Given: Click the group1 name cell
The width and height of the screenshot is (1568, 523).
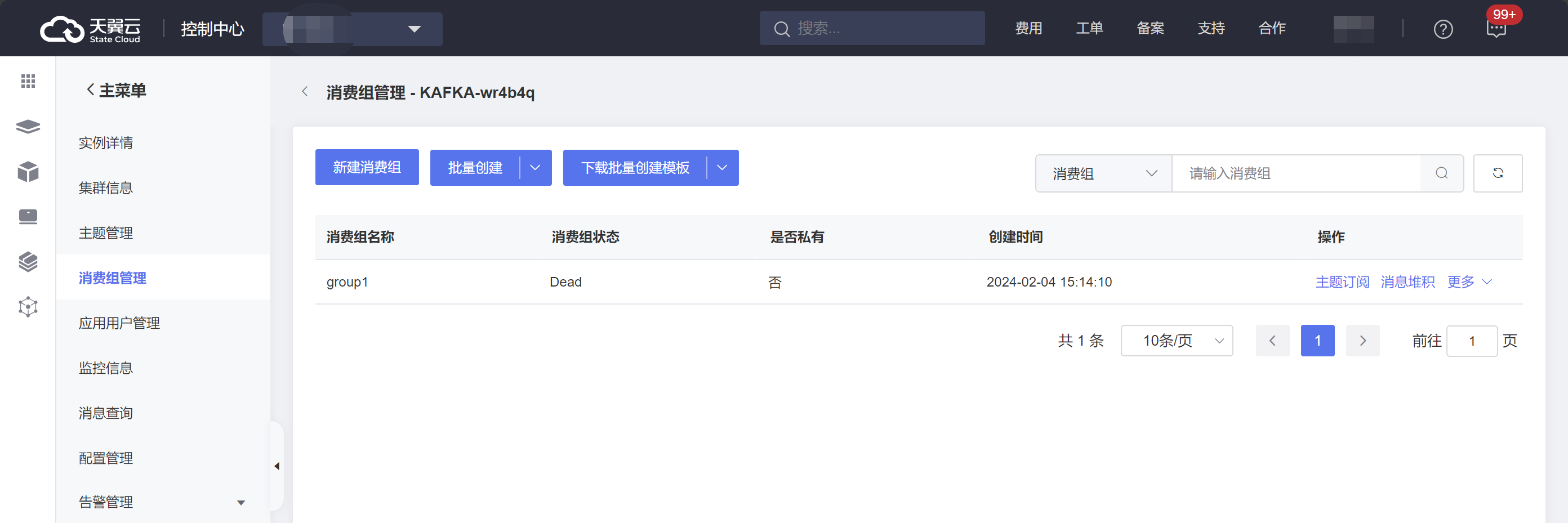Looking at the screenshot, I should [x=348, y=282].
